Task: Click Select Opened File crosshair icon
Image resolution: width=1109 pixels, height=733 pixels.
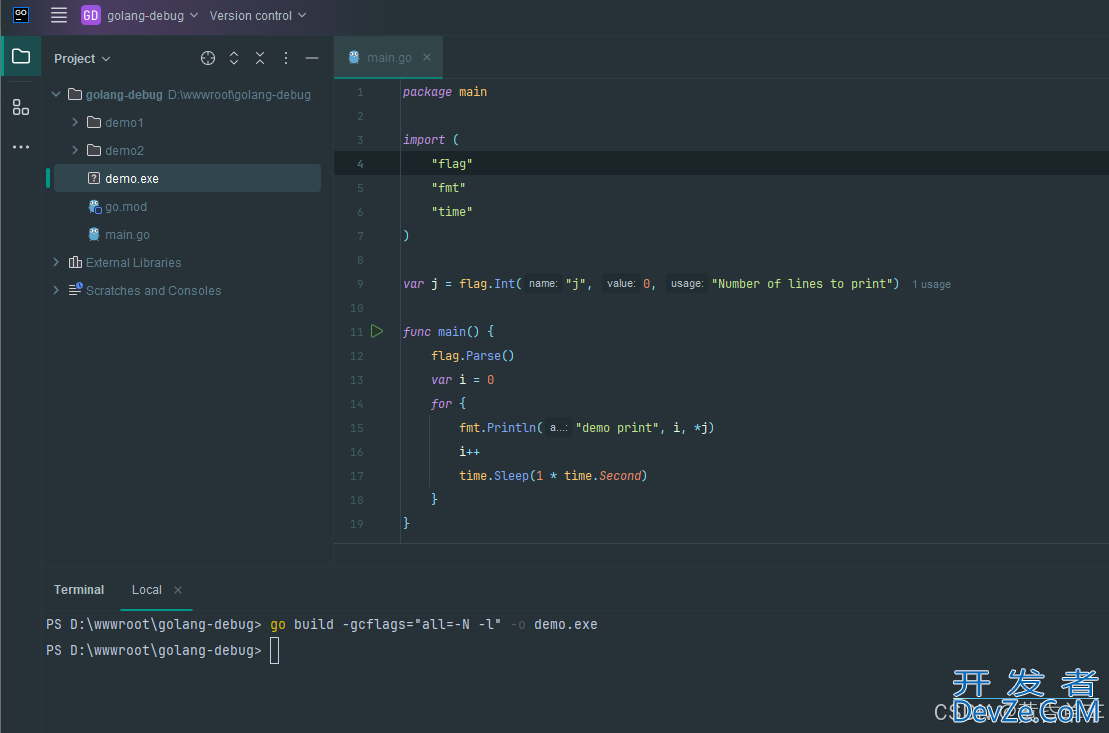Action: [208, 58]
